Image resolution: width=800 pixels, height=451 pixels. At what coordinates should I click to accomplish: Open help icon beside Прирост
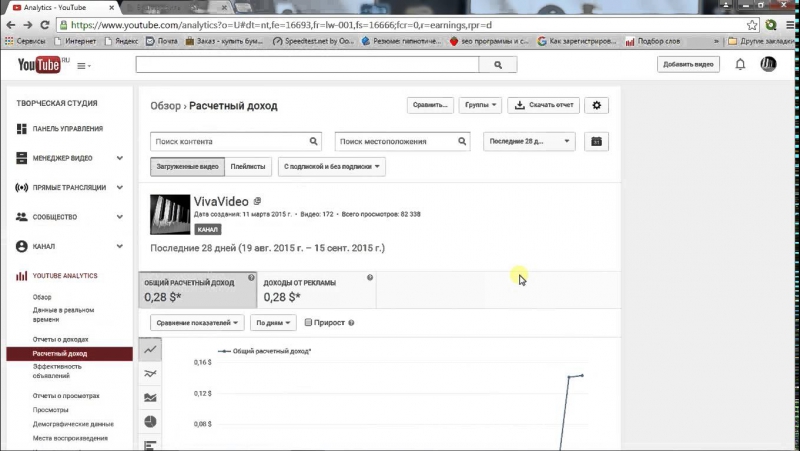pos(351,323)
